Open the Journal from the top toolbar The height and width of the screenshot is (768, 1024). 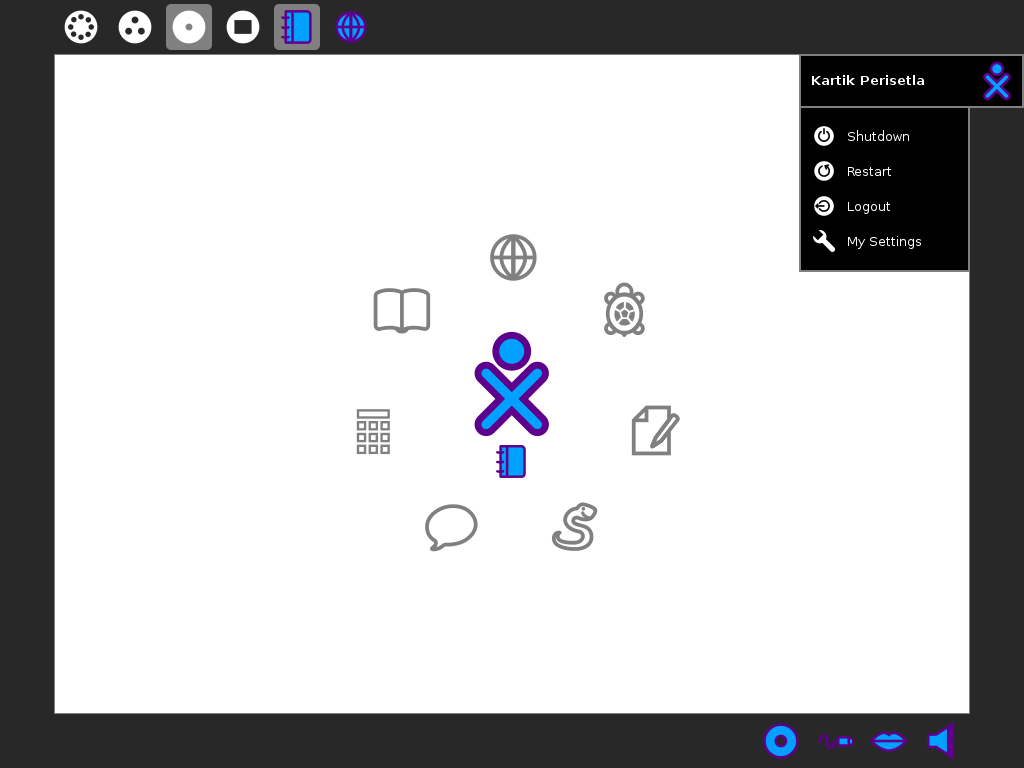click(297, 27)
